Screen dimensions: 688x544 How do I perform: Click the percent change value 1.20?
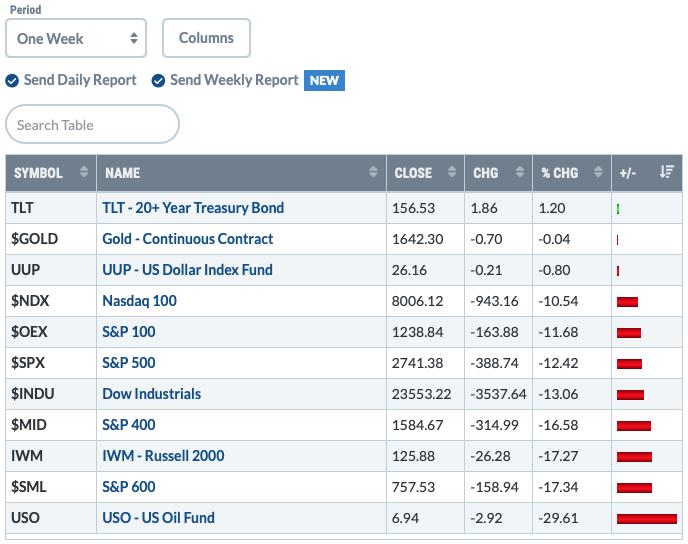click(x=552, y=208)
